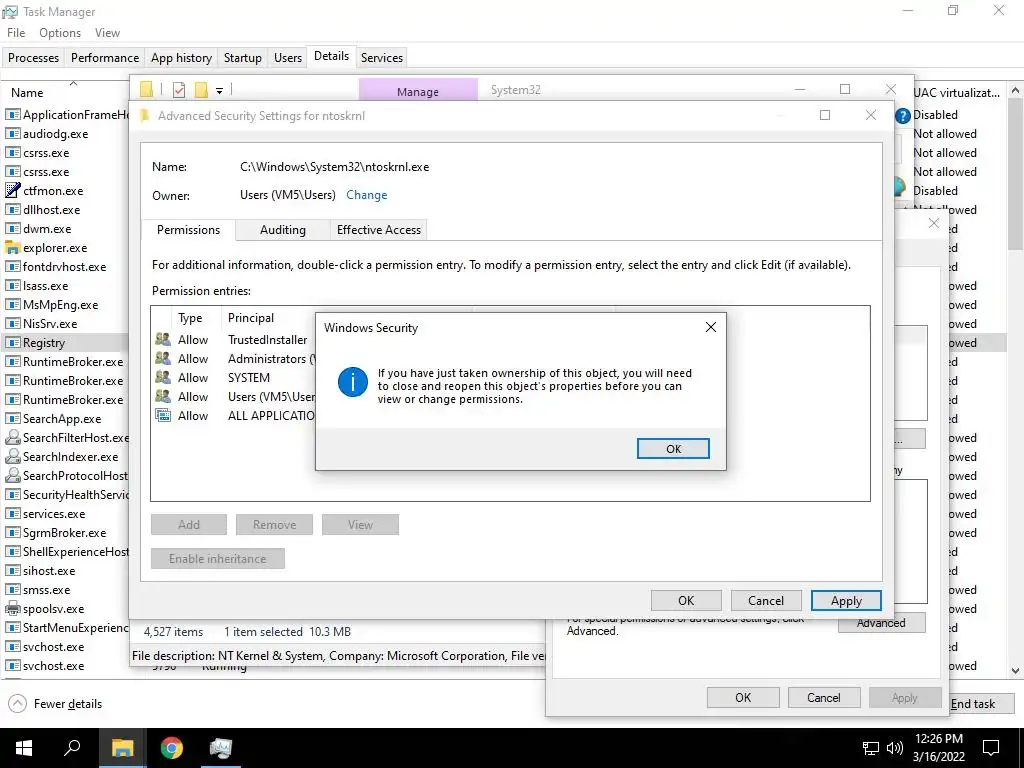Image resolution: width=1024 pixels, height=768 pixels.
Task: Select the ALL APPLICATION packages entry icon
Action: click(163, 415)
